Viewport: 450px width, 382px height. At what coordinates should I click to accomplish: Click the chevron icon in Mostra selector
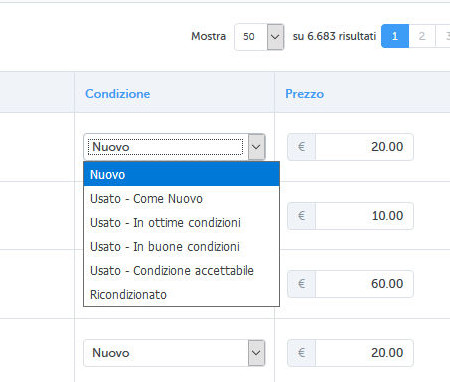tap(275, 37)
